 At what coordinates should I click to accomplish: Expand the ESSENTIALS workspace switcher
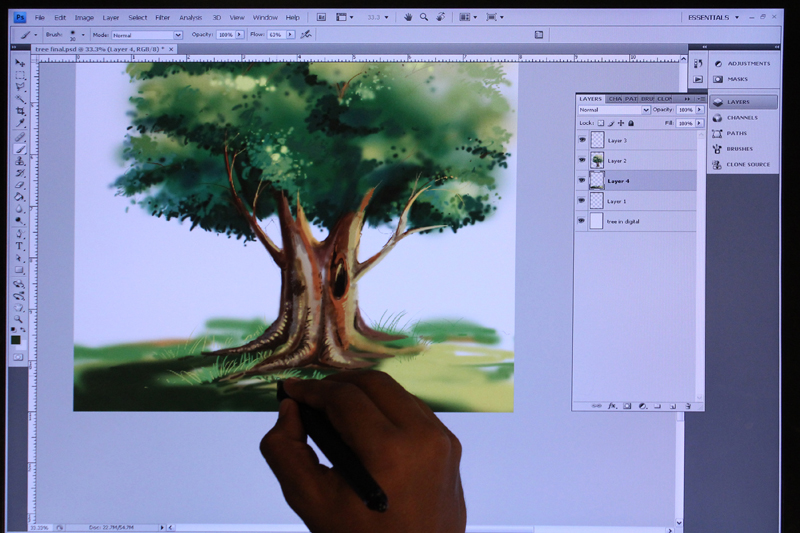coord(713,17)
